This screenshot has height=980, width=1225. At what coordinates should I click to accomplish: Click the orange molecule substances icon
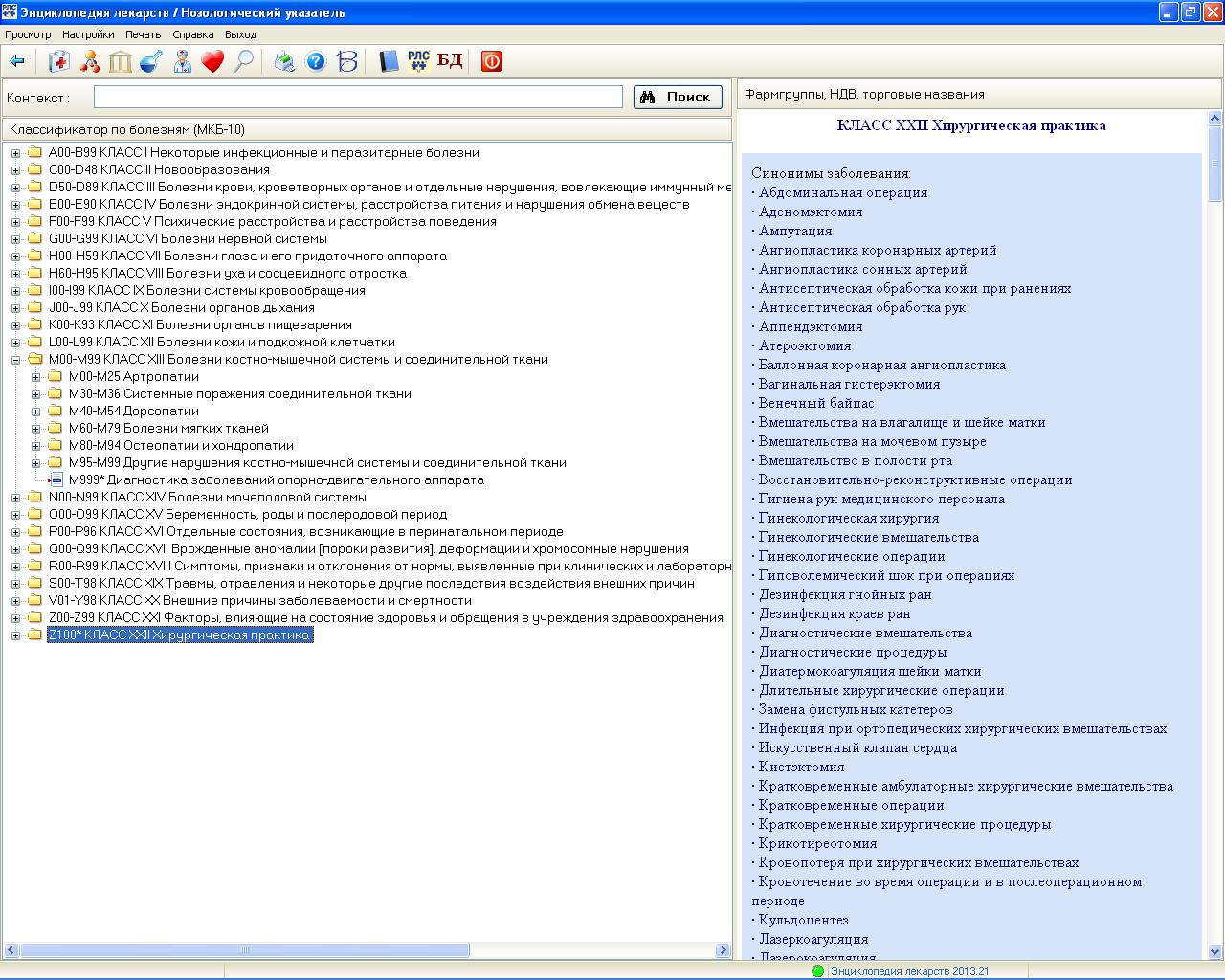(x=90, y=61)
